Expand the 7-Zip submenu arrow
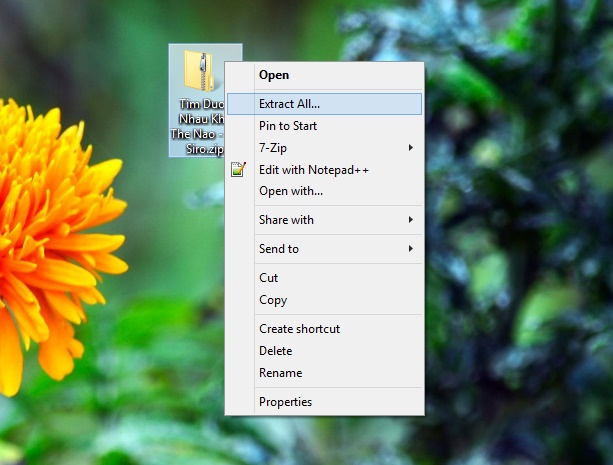The image size is (613, 465). 411,148
